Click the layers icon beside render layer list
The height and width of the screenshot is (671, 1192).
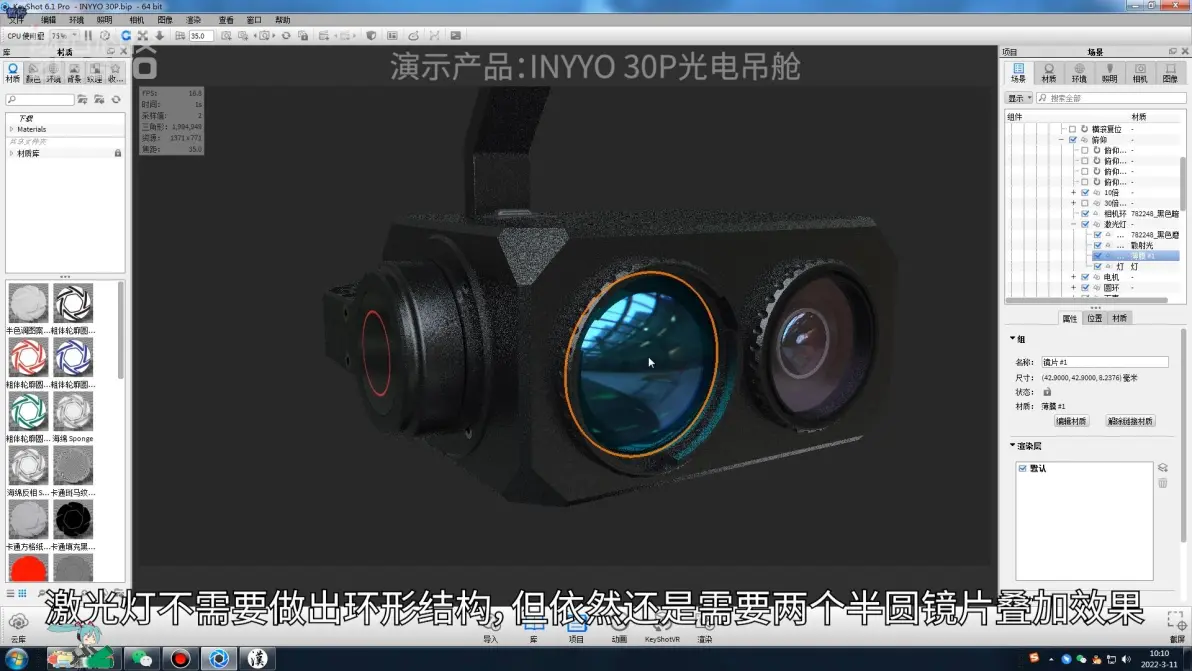click(x=1162, y=468)
